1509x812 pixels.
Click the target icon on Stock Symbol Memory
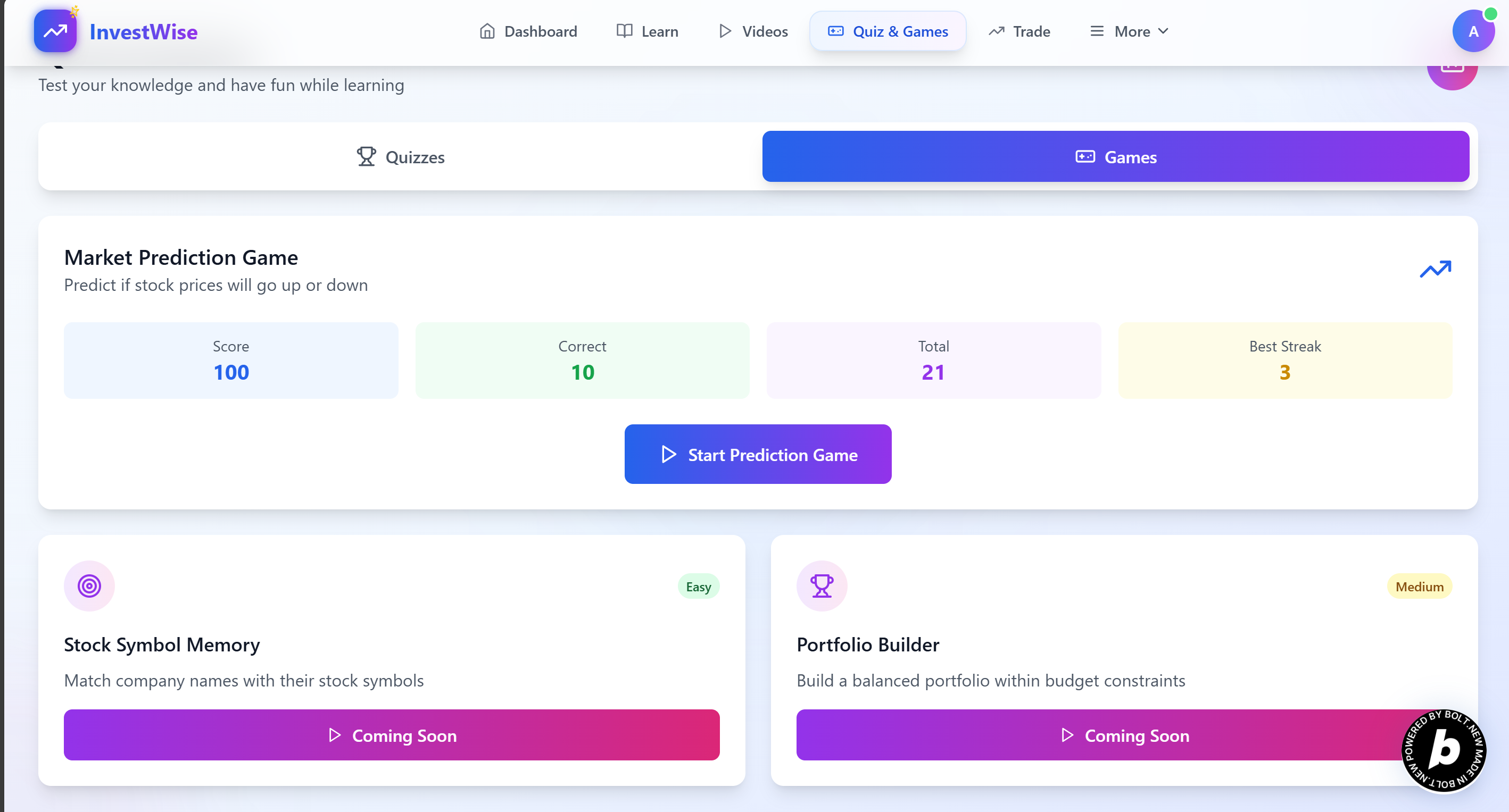pos(89,585)
